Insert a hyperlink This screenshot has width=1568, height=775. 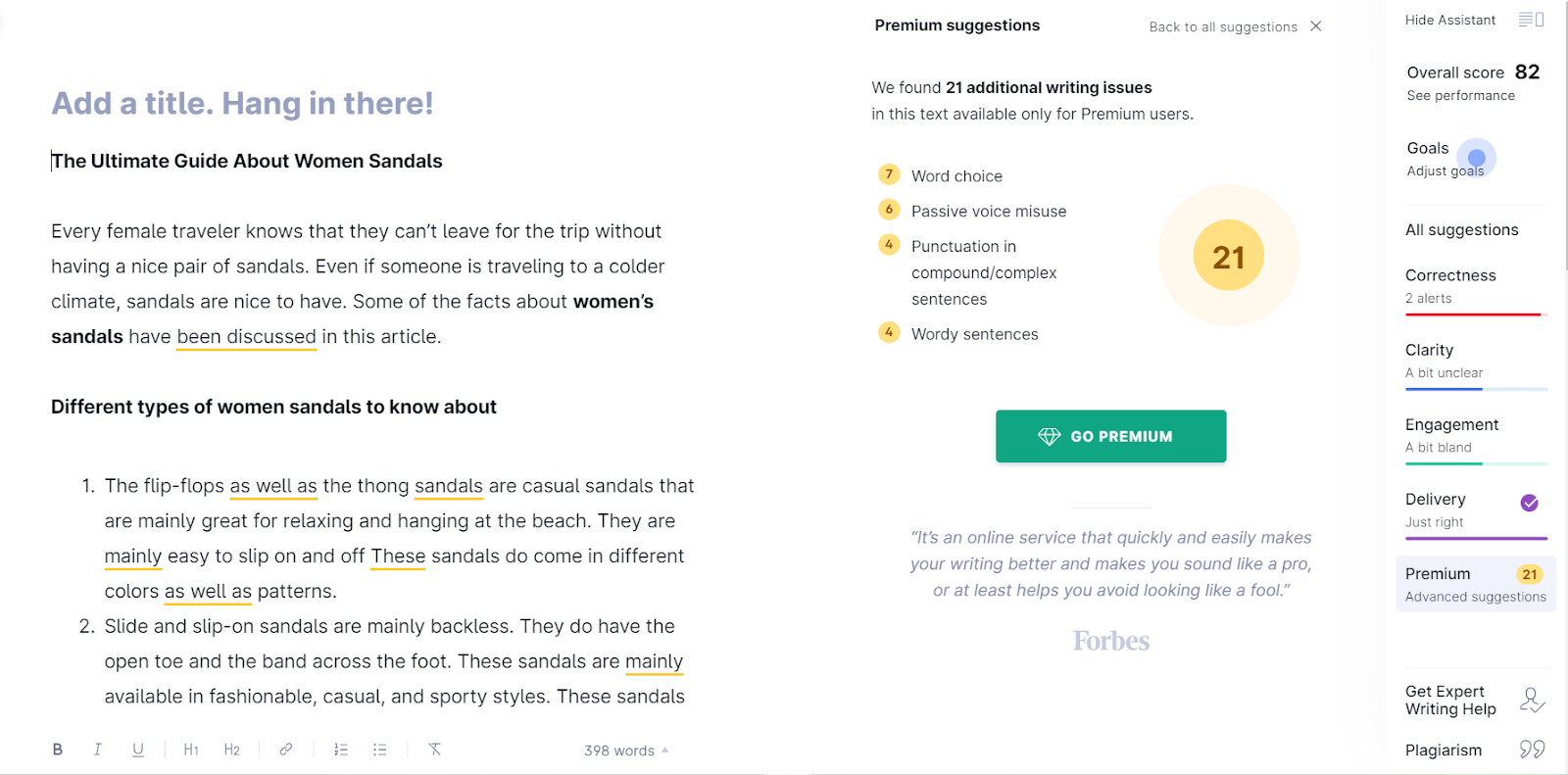pos(285,750)
